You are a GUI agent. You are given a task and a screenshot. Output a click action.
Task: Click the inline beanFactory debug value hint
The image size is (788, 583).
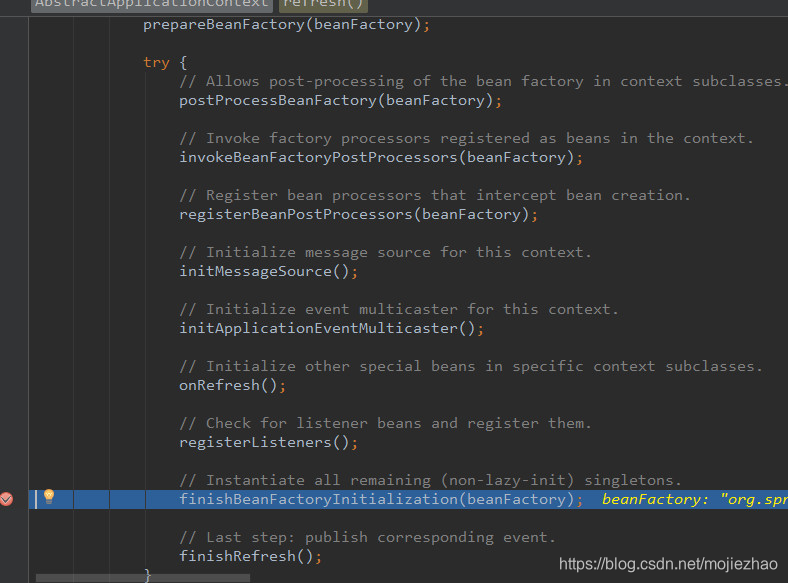(695, 500)
